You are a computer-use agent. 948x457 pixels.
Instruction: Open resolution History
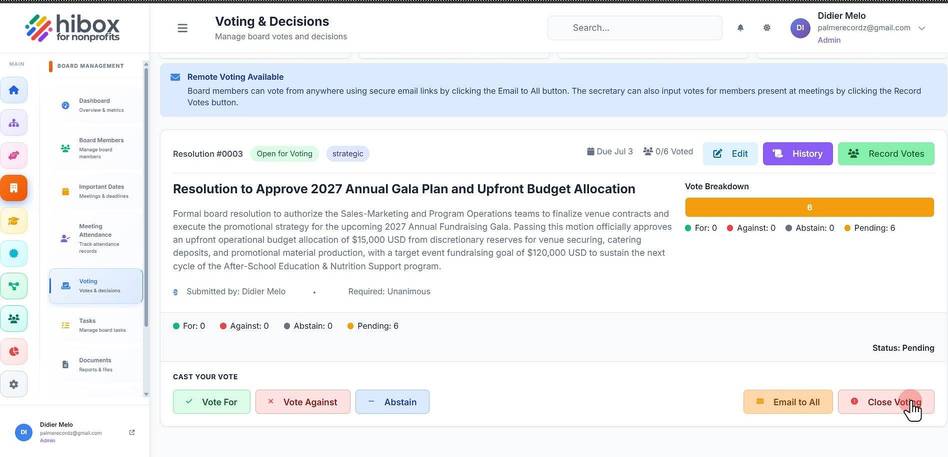pos(797,154)
